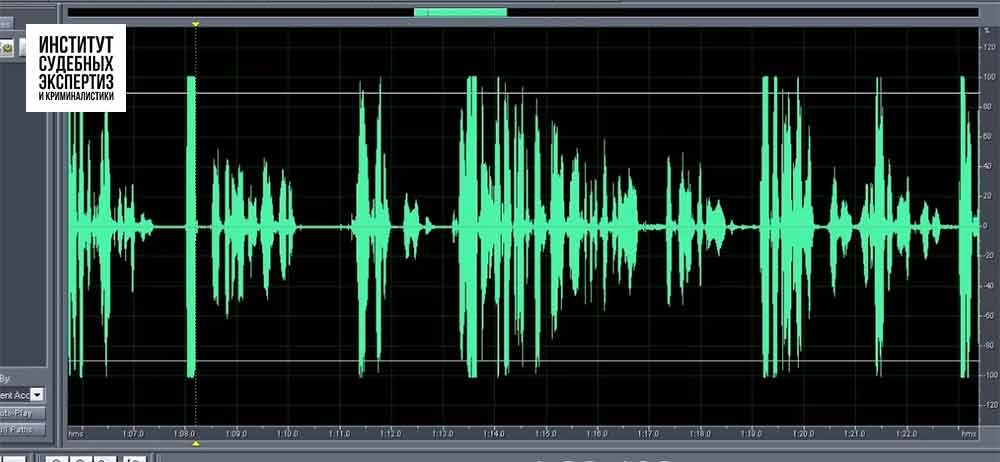The width and height of the screenshot is (1000, 462).
Task: Click the top yellow playback cursor marker
Action: [196, 23]
